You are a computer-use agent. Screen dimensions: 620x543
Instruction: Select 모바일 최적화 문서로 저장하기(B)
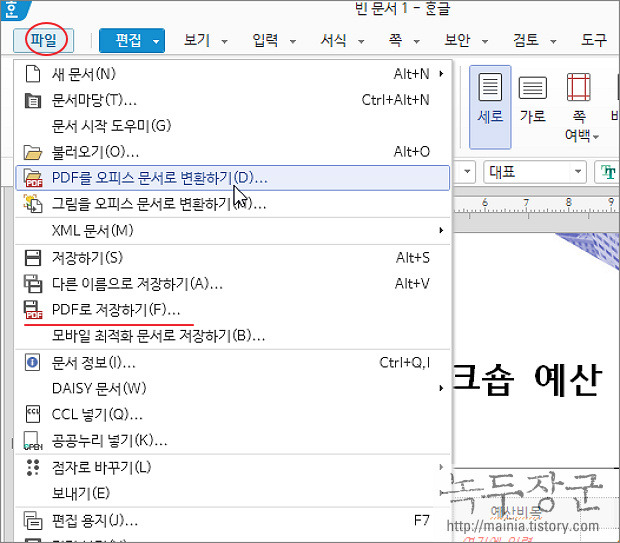click(x=232, y=336)
